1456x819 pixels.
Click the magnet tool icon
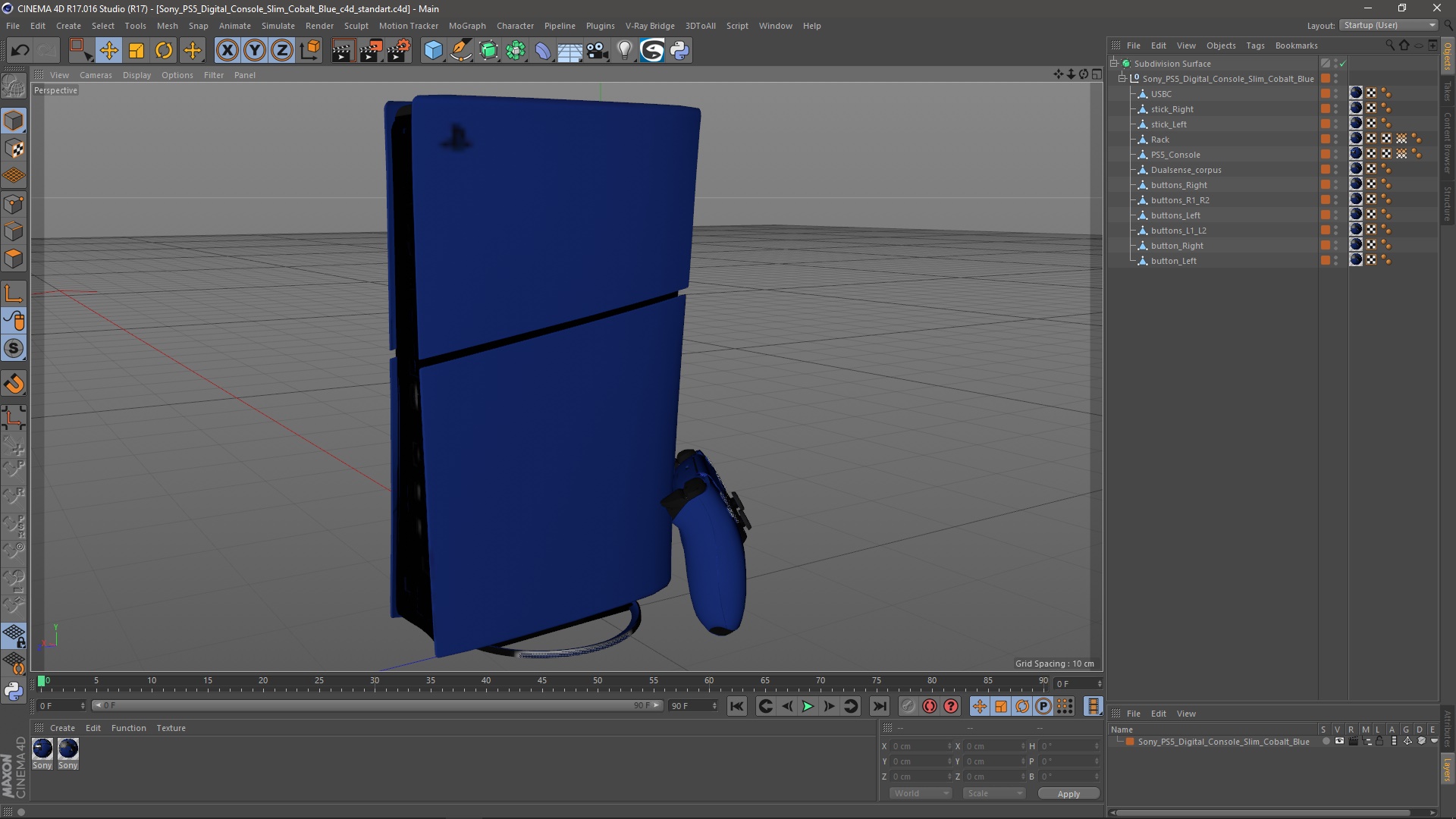coord(14,384)
